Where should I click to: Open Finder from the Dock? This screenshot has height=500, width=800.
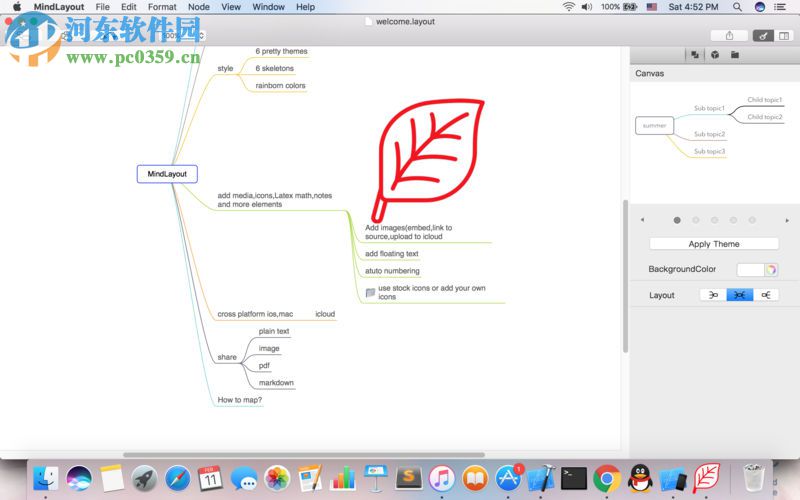[46, 479]
